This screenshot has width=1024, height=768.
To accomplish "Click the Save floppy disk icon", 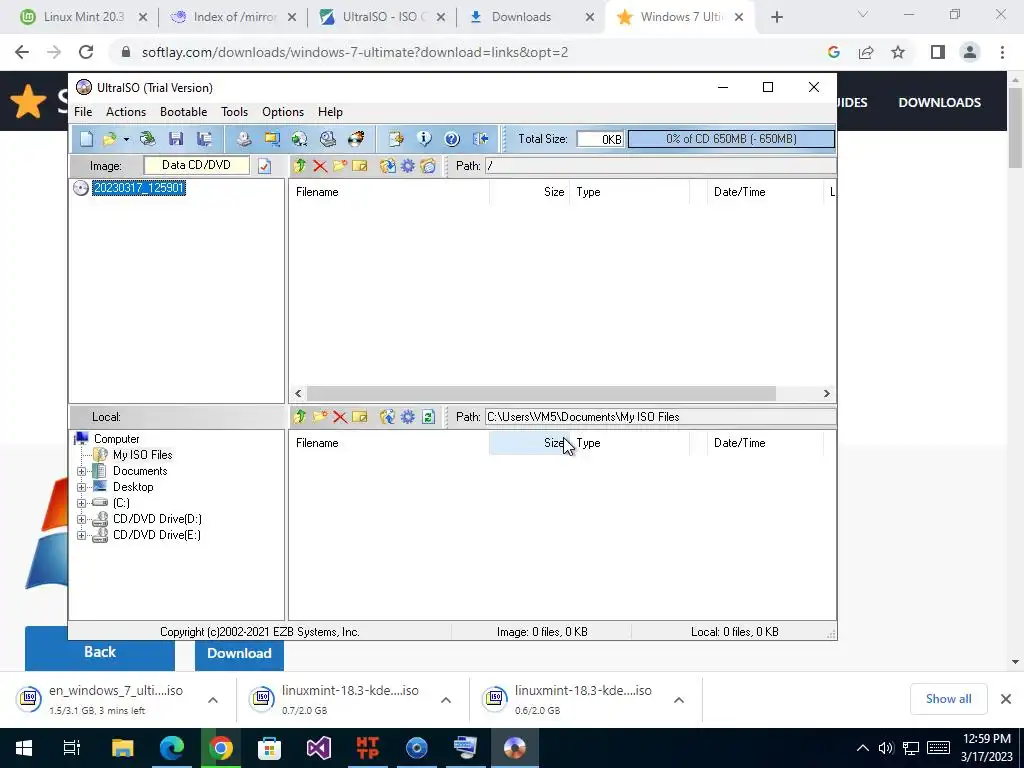I will point(176,138).
